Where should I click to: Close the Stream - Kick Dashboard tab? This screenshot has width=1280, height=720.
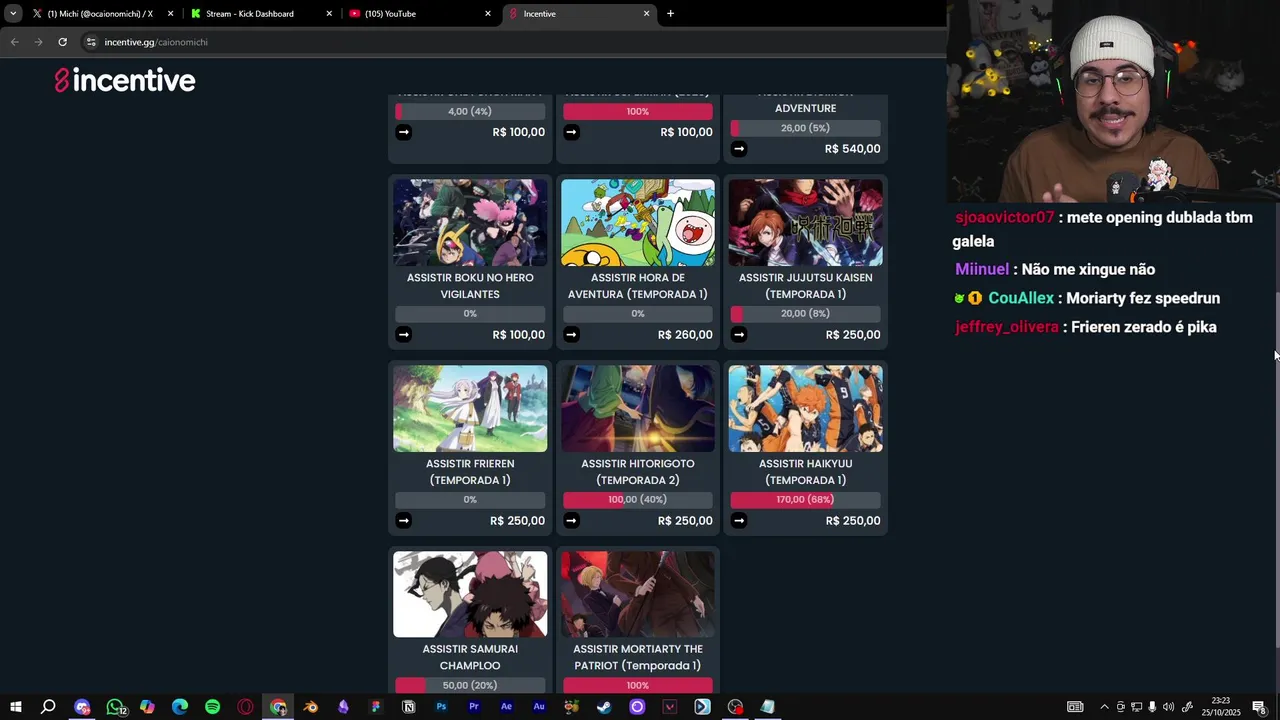coord(329,14)
